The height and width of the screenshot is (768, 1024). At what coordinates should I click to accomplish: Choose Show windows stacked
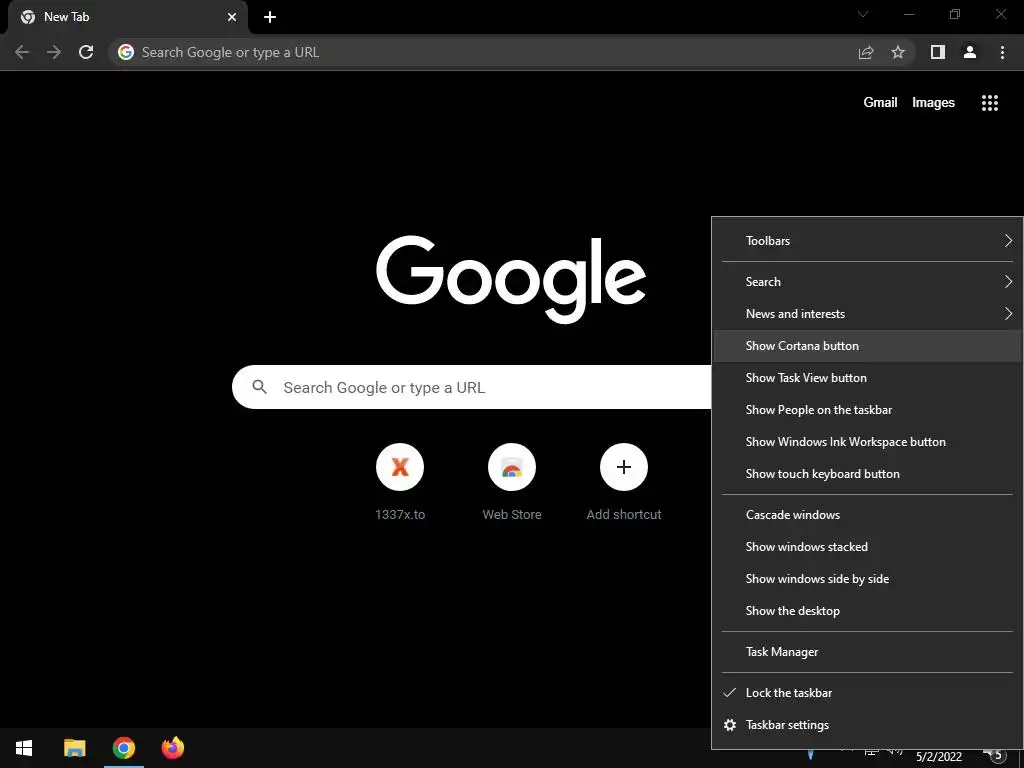click(868, 547)
